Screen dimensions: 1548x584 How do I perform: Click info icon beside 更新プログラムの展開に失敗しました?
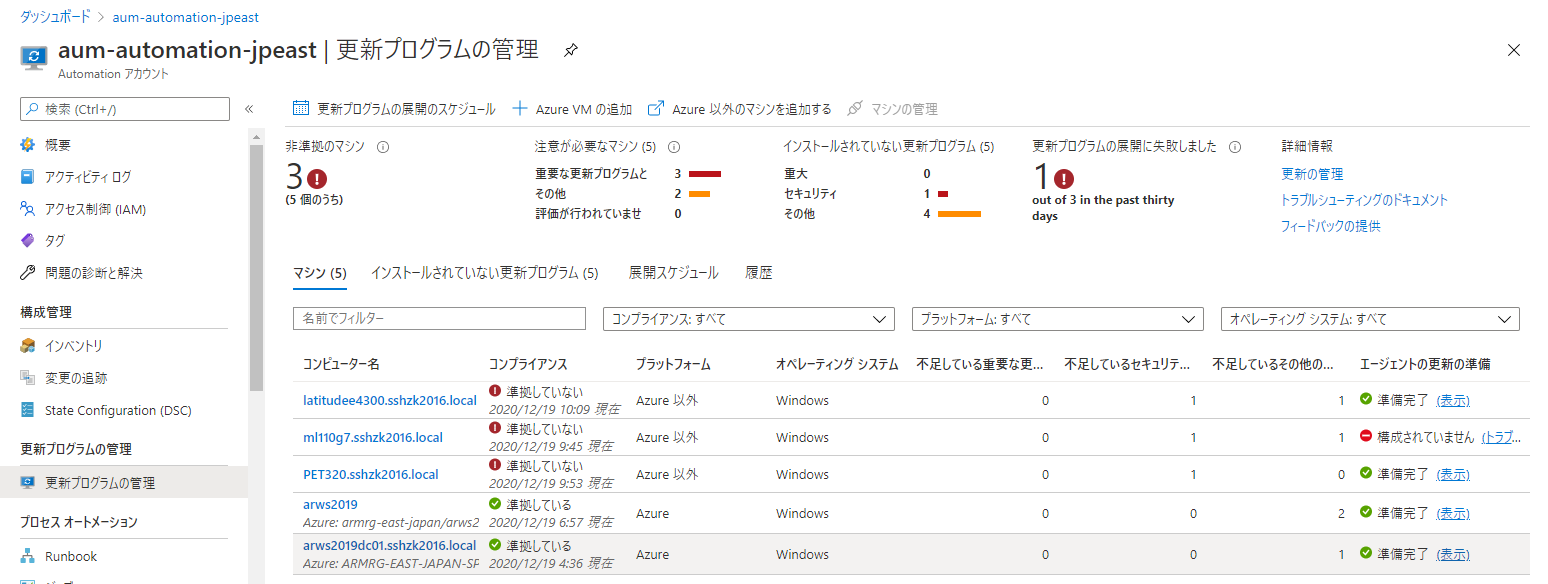point(1235,147)
